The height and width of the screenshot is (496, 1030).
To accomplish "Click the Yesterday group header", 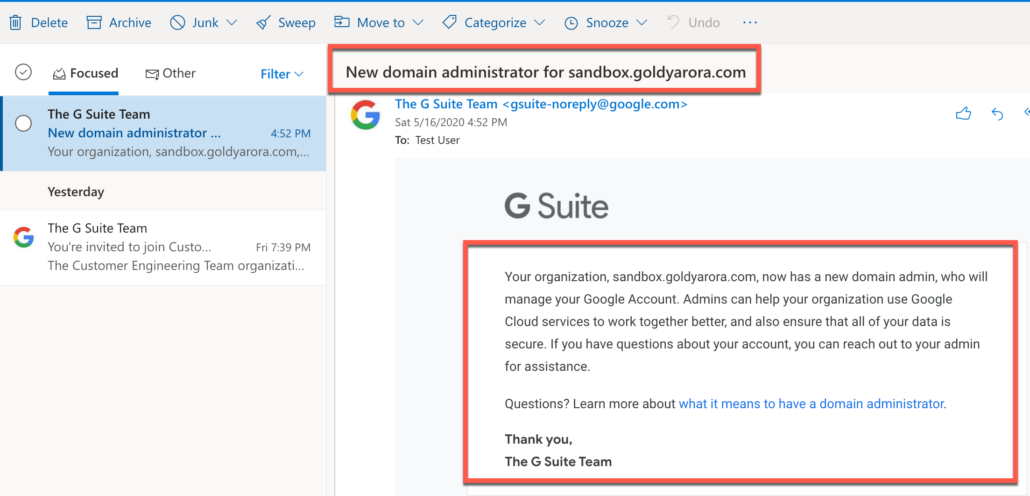I will 76,192.
